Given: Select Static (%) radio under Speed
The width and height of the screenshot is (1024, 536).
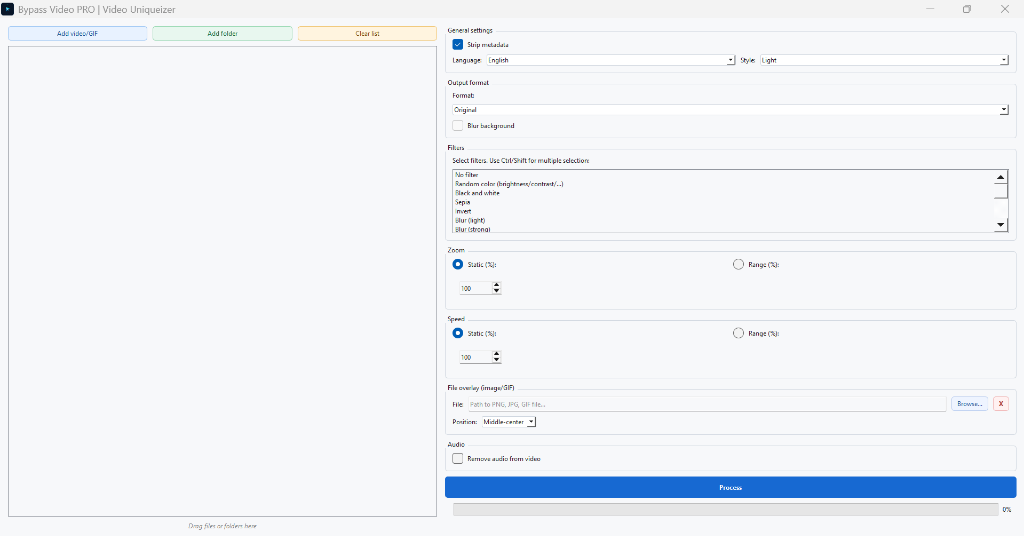Looking at the screenshot, I should click(458, 333).
